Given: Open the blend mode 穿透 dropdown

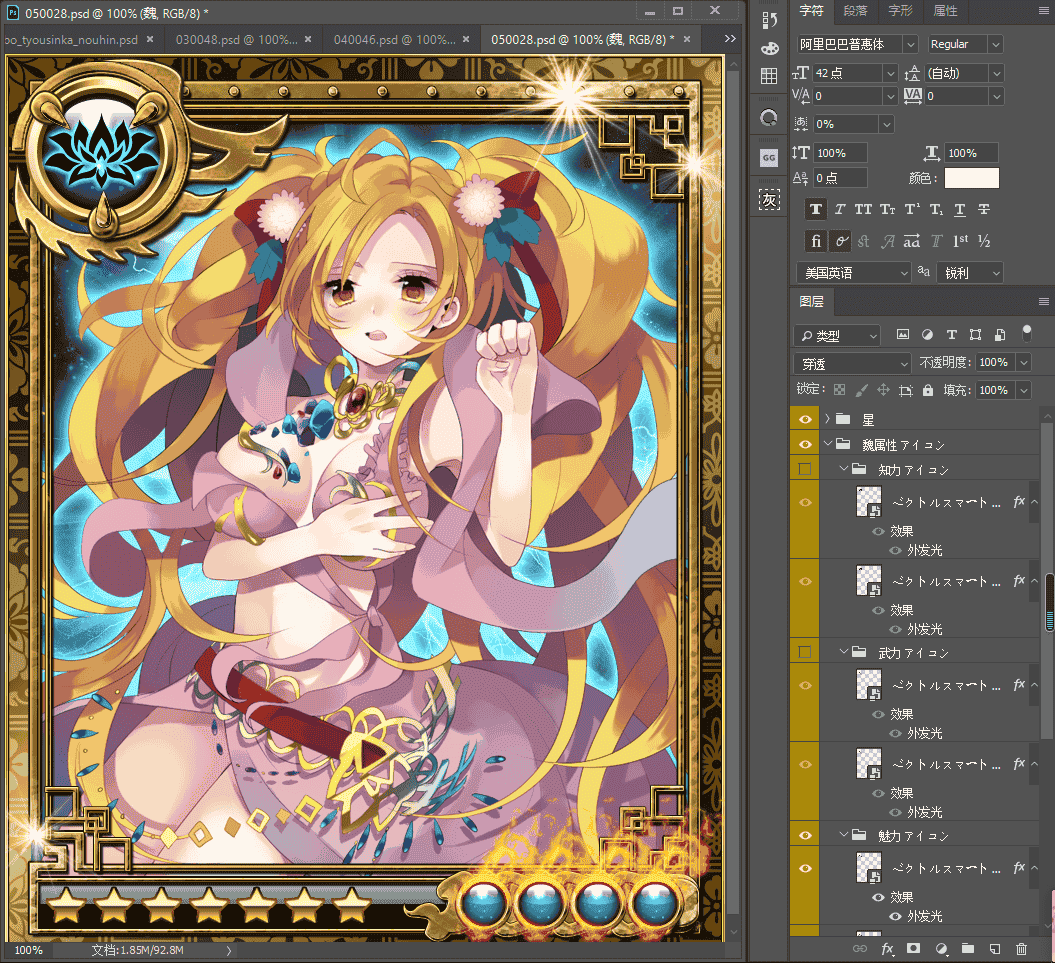Looking at the screenshot, I should point(852,363).
